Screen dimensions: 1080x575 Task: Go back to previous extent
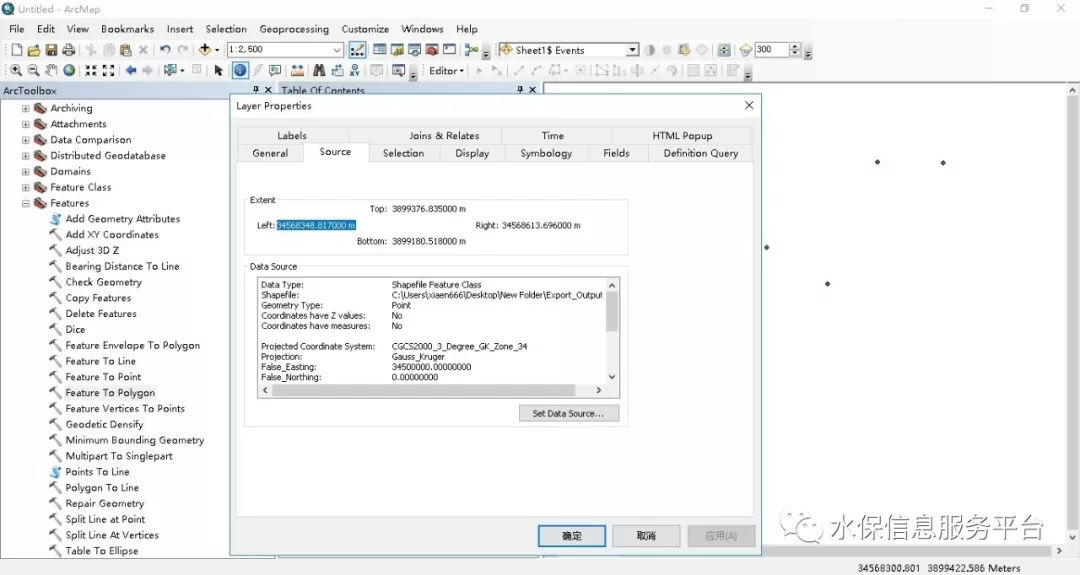click(x=131, y=70)
